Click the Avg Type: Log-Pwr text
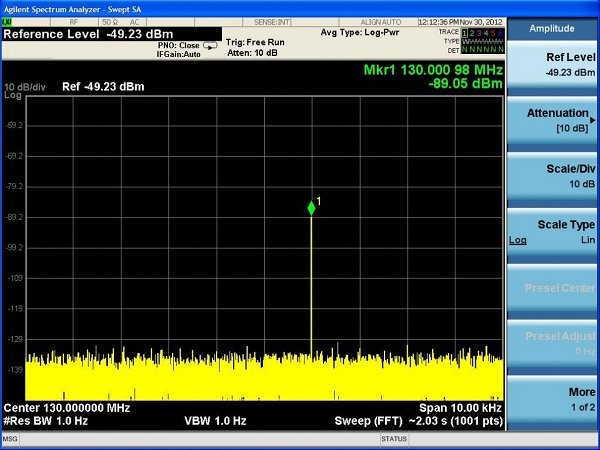 360,33
